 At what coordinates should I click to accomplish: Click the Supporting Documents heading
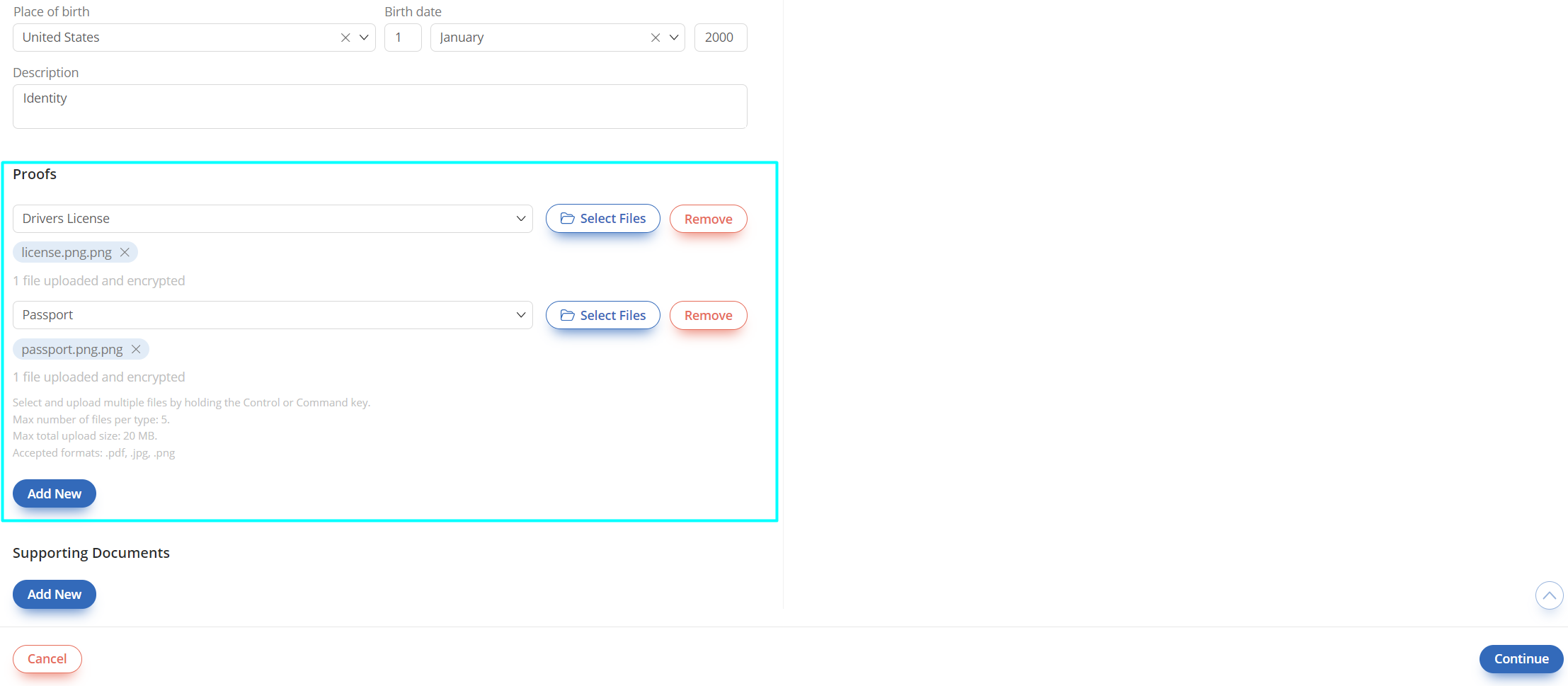(91, 553)
